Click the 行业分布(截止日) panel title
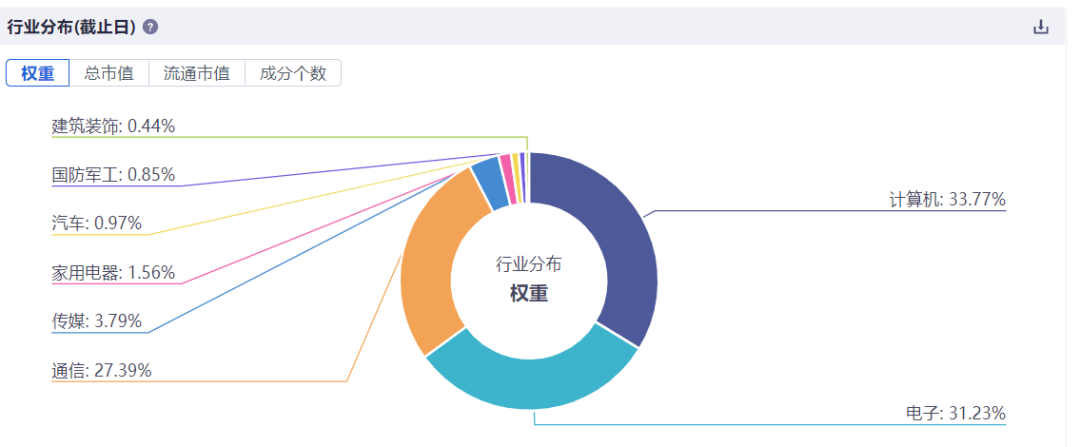Image resolution: width=1080 pixels, height=447 pixels. pos(71,28)
